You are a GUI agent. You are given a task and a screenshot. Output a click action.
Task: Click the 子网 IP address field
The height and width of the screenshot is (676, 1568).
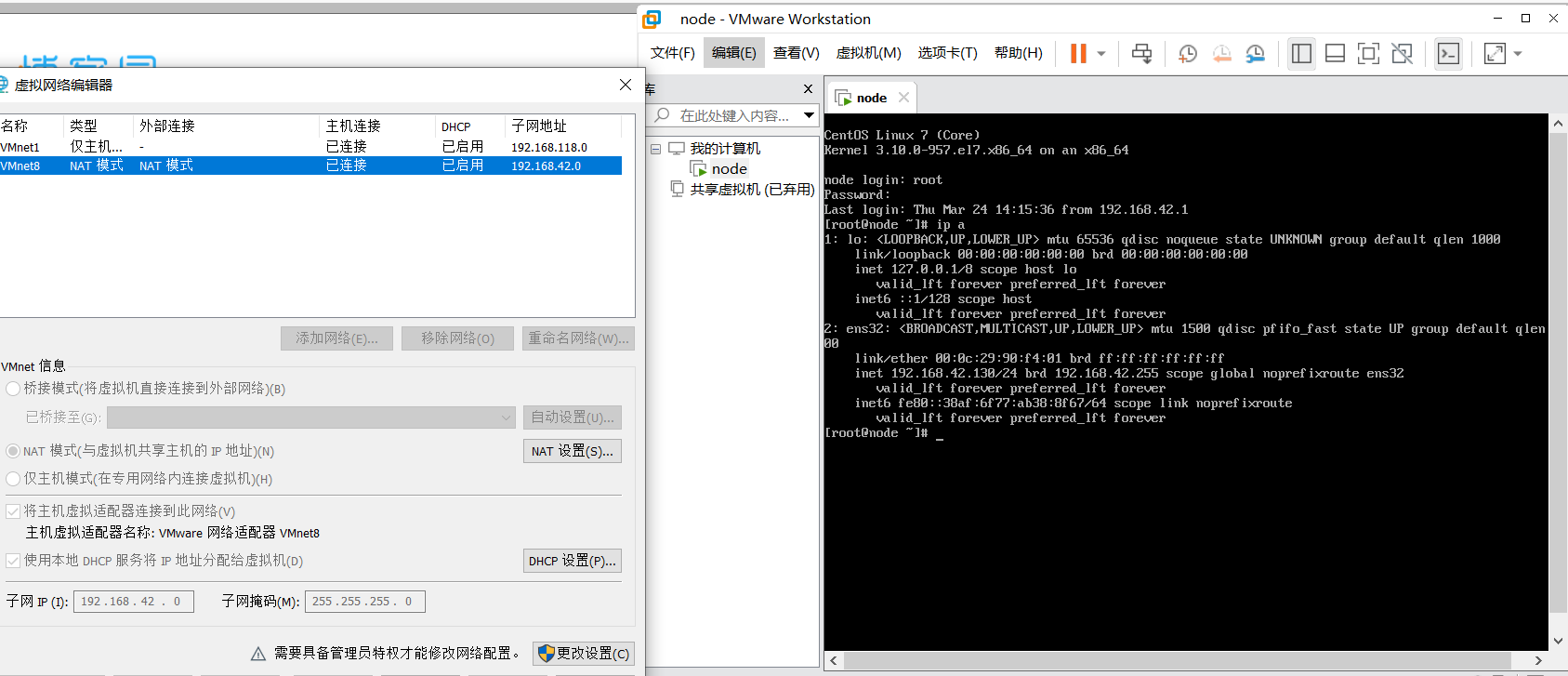134,602
